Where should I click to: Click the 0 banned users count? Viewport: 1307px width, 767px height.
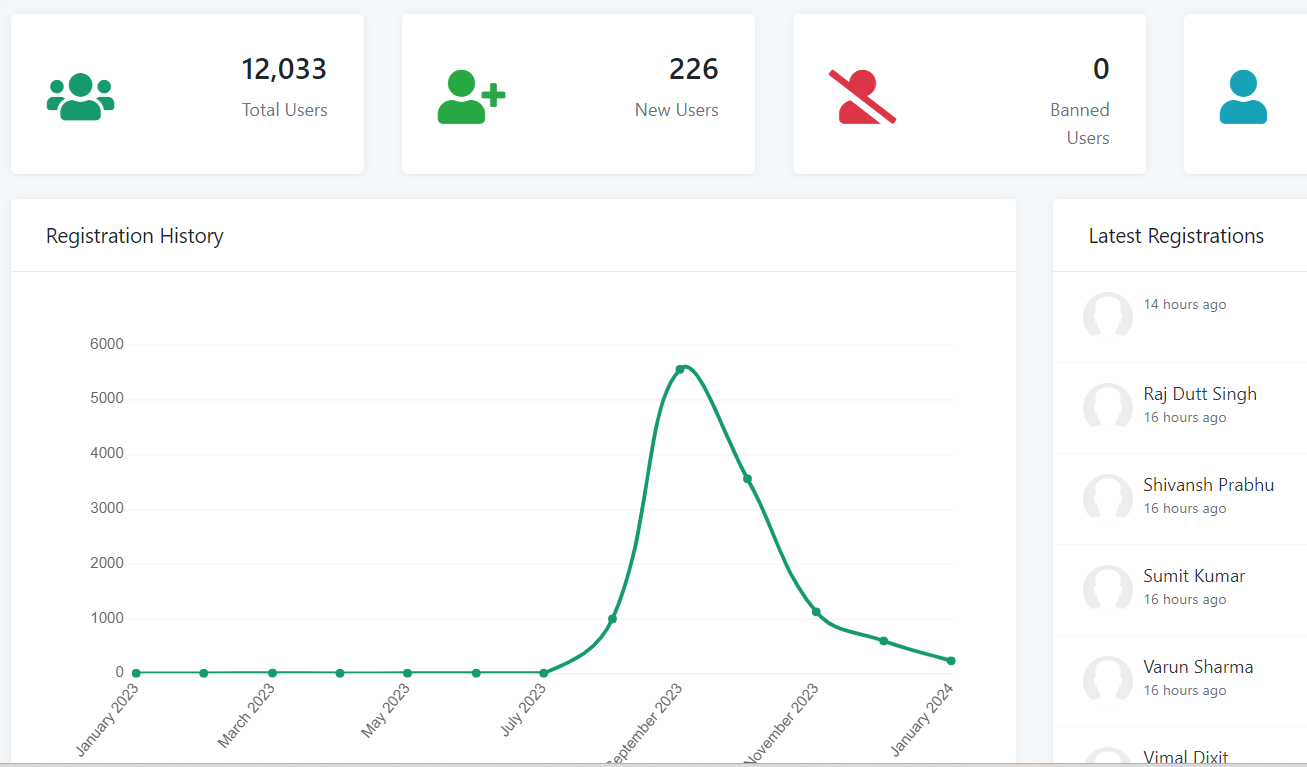pyautogui.click(x=1101, y=69)
